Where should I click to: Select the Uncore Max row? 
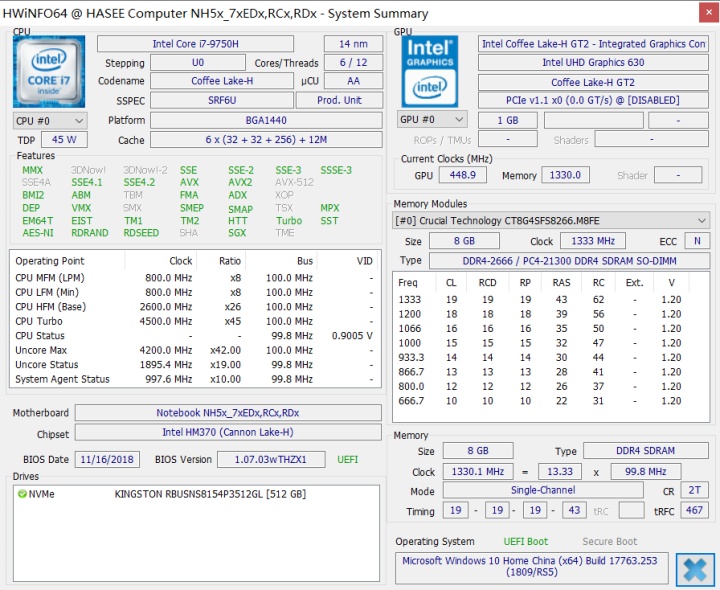(195, 350)
